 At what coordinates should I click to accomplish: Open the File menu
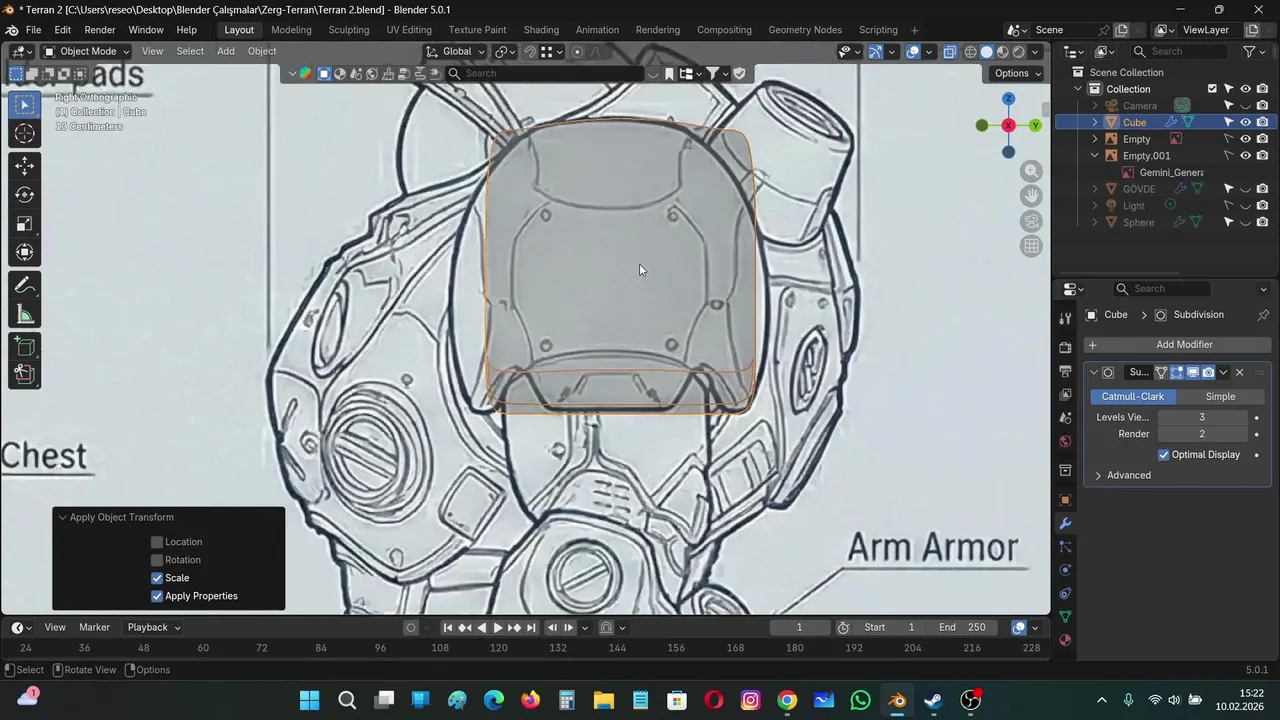(x=33, y=30)
